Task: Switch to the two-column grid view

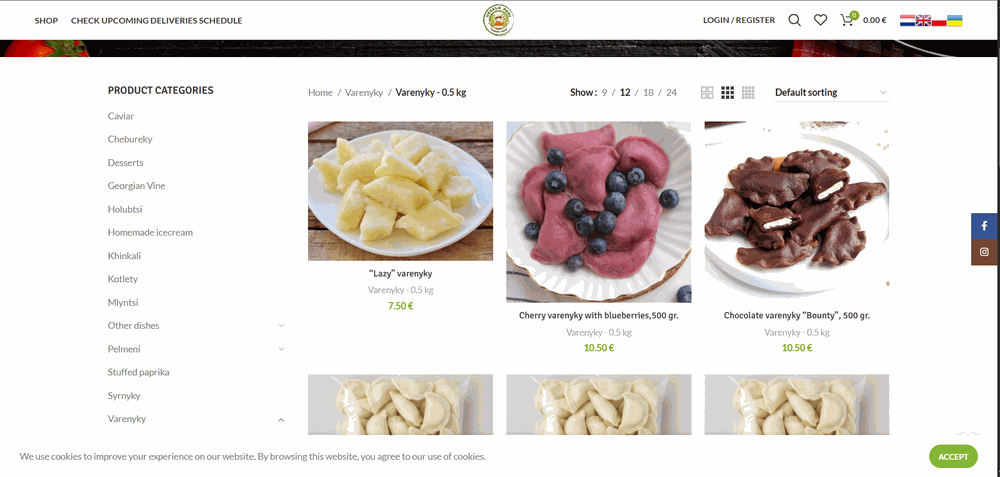Action: pyautogui.click(x=707, y=92)
